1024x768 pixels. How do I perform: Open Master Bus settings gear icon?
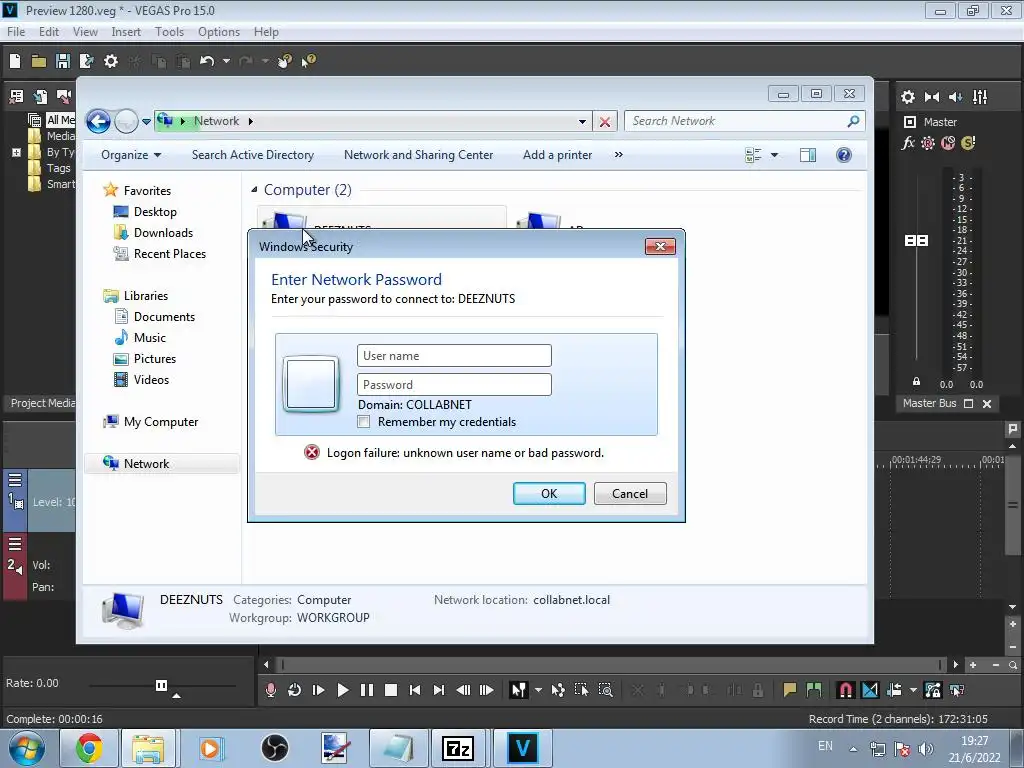point(908,97)
